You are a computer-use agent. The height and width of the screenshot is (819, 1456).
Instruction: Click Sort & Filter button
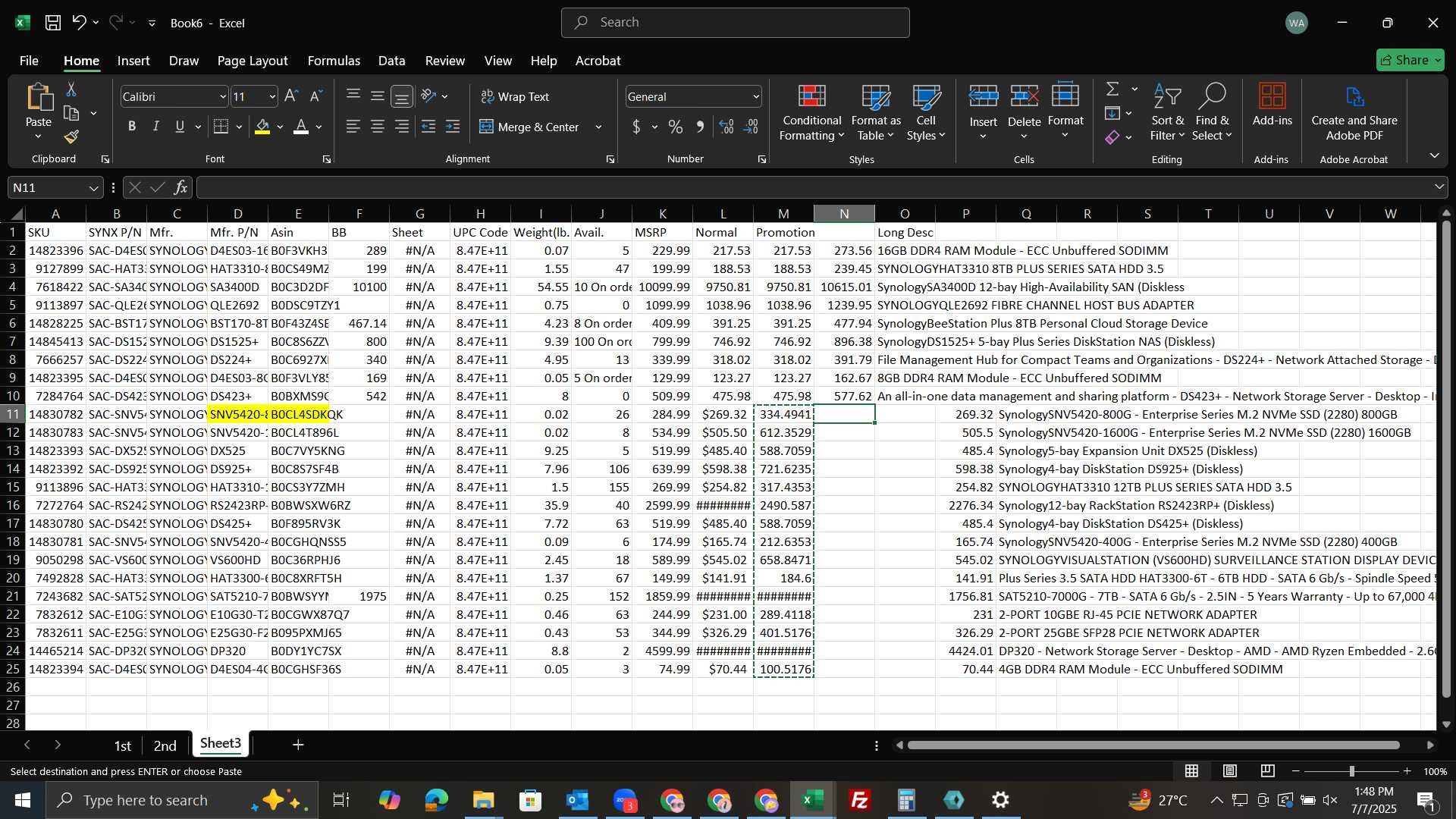pos(1167,112)
